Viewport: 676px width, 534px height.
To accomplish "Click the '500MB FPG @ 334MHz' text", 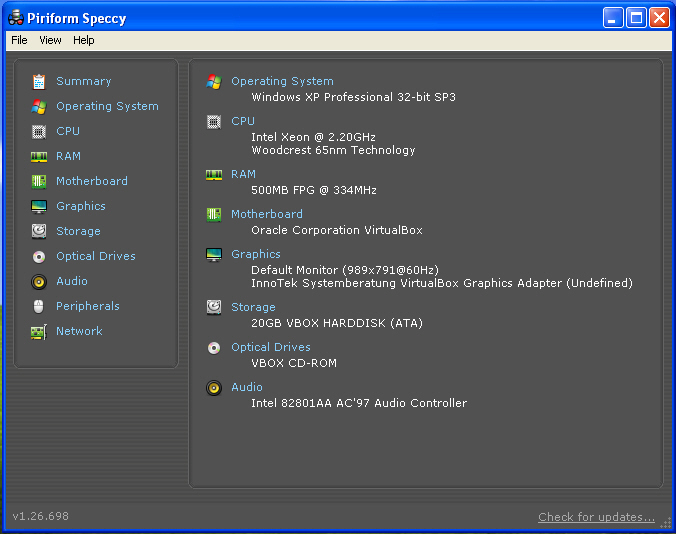I will 314,190.
